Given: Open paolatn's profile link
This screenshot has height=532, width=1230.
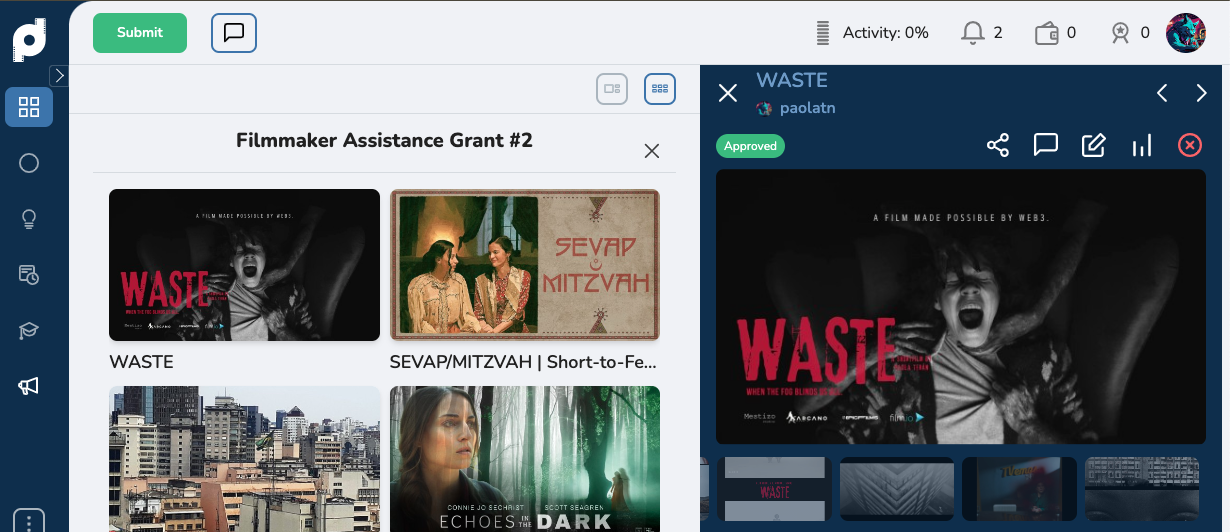Looking at the screenshot, I should click(796, 108).
